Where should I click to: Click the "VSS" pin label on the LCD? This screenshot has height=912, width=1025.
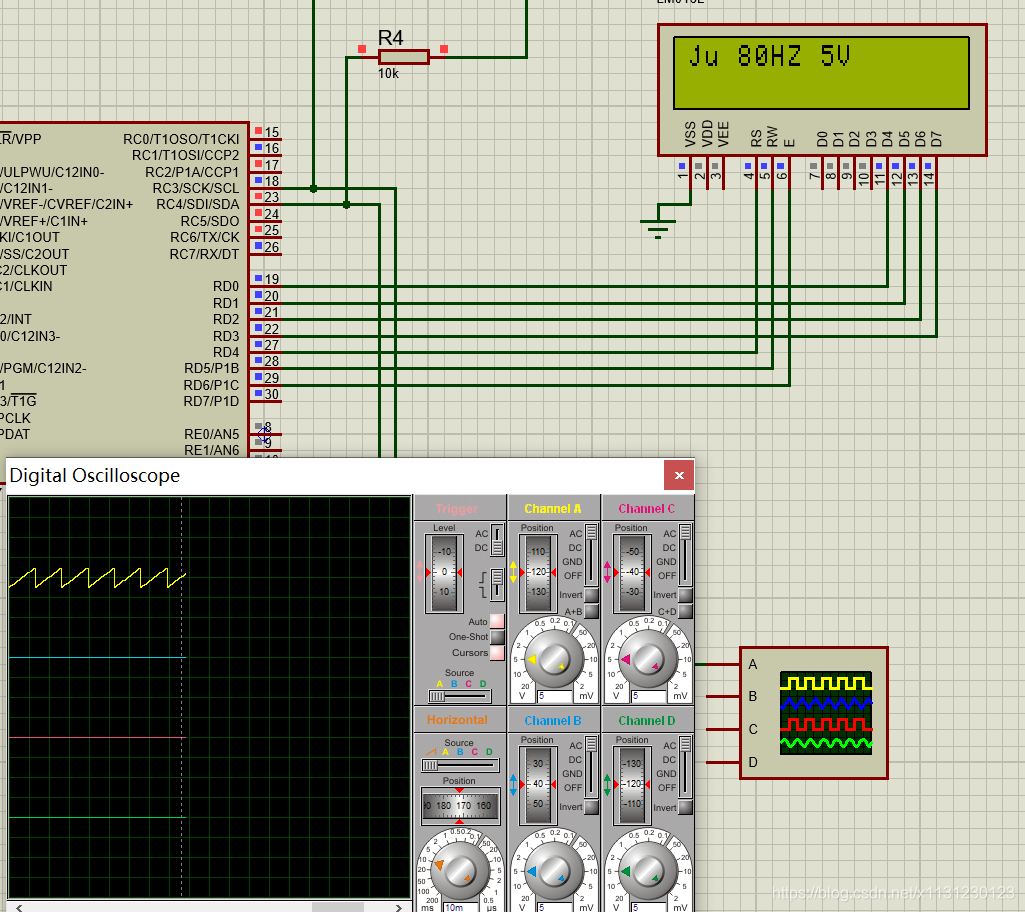click(x=690, y=134)
